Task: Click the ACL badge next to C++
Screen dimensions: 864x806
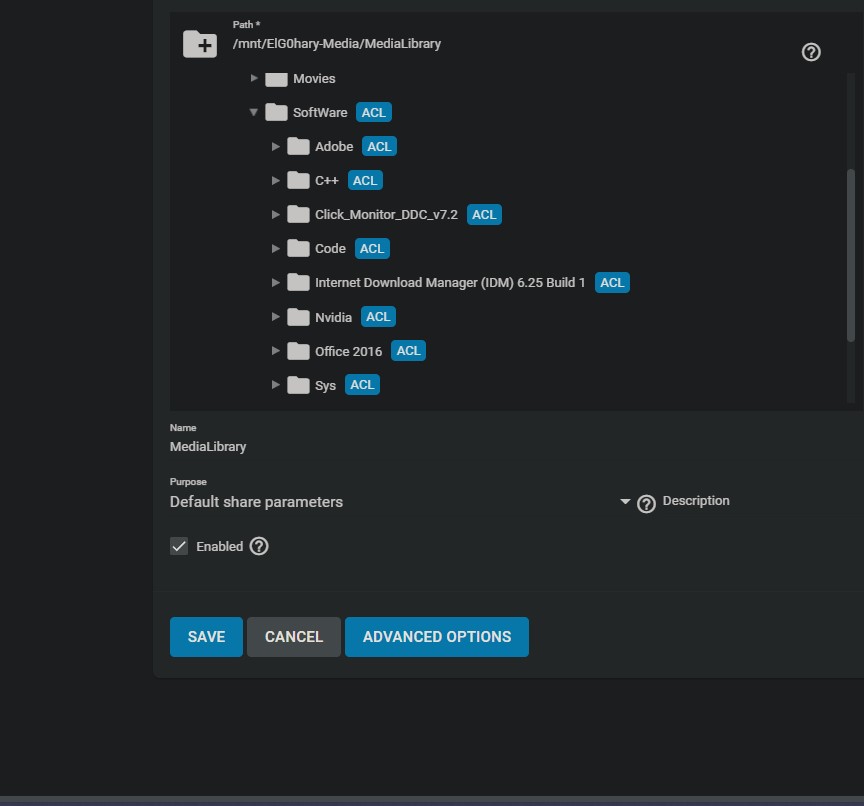Action: [365, 181]
